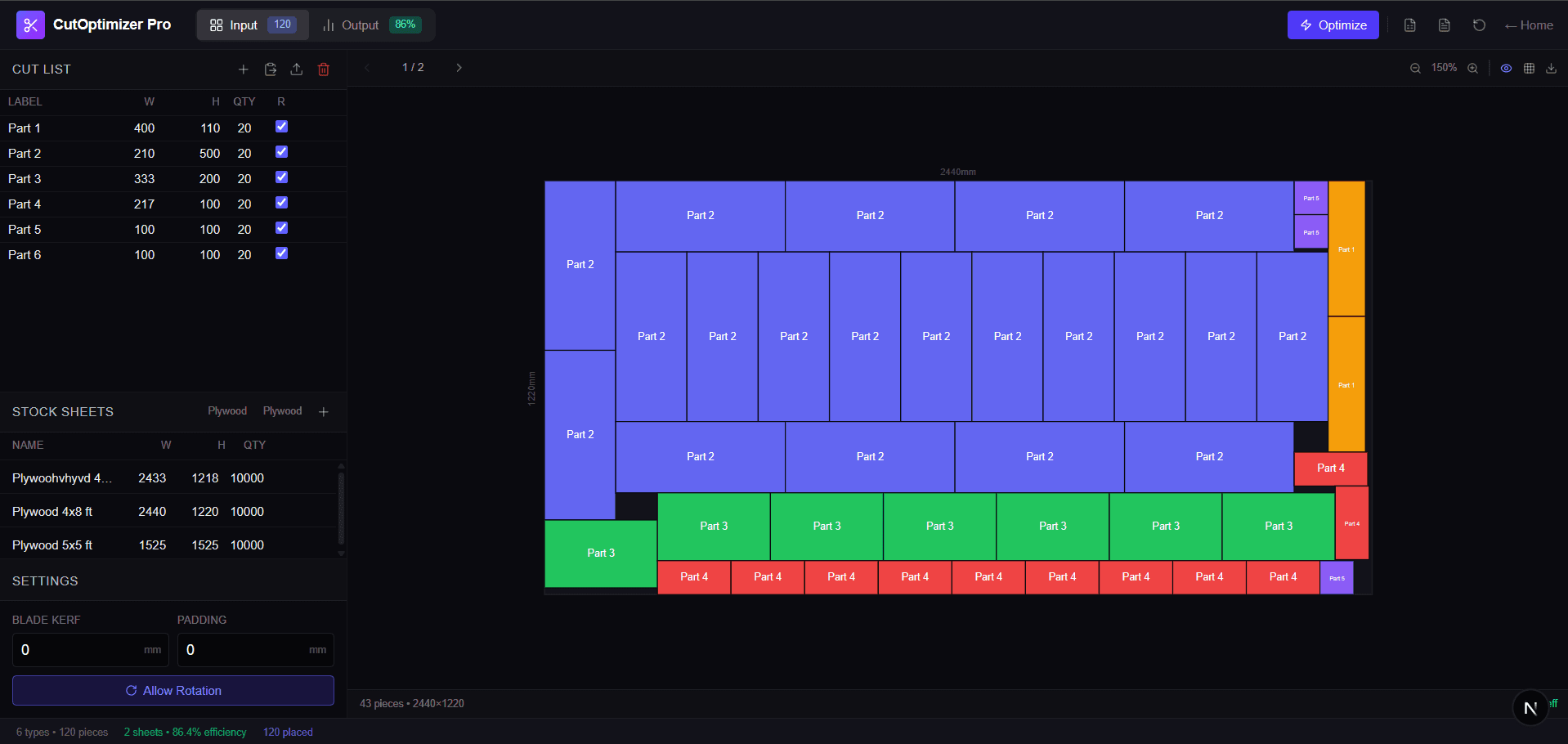
Task: Zoom out of the sheet preview
Action: (x=1414, y=68)
